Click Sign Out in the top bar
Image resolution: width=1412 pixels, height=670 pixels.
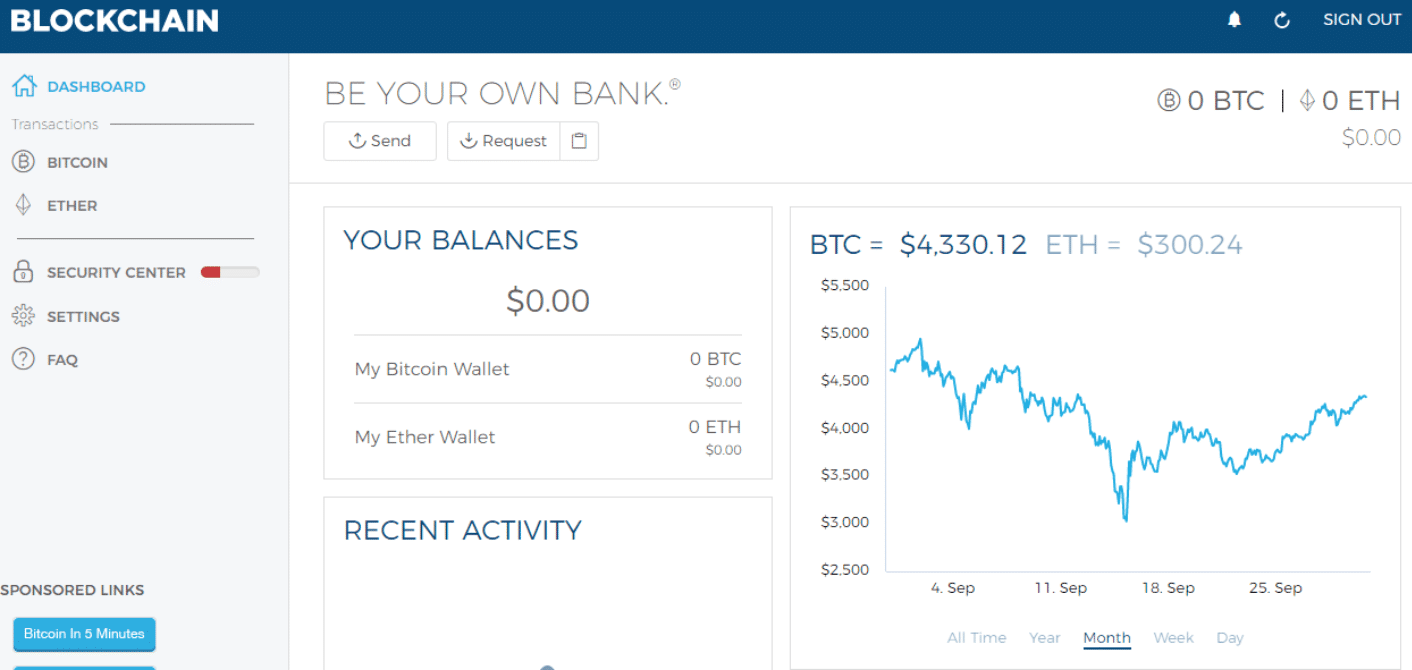[1361, 19]
